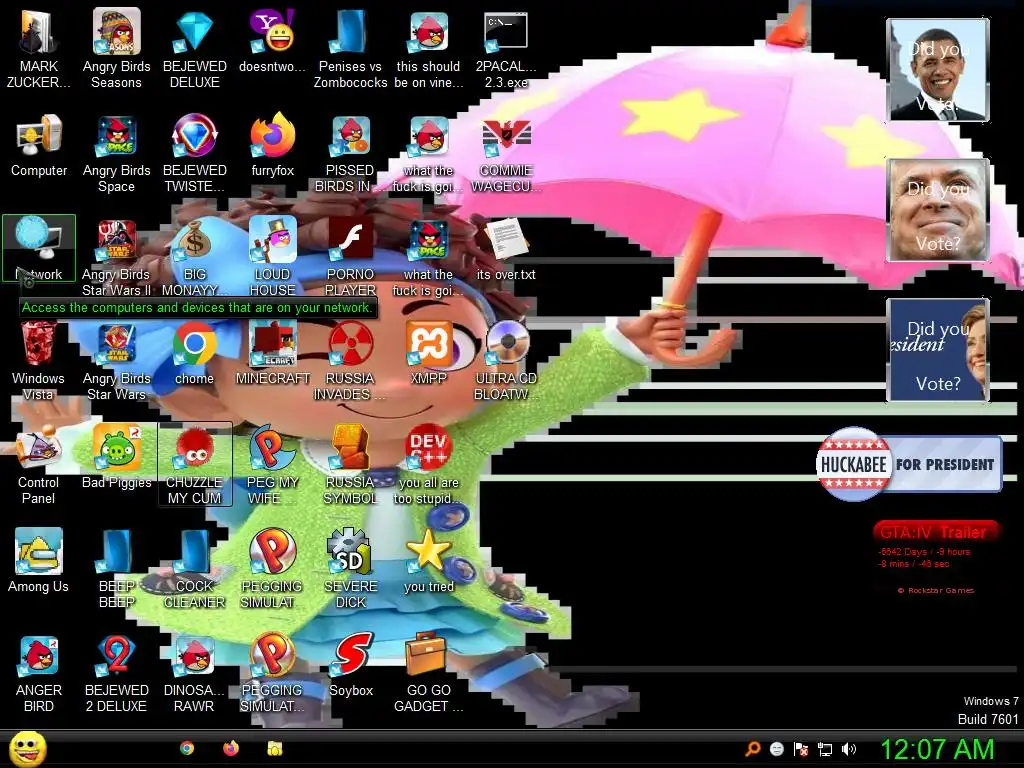Launch BIG MONAYY money bag icon
The image size is (1024, 768).
click(x=195, y=257)
